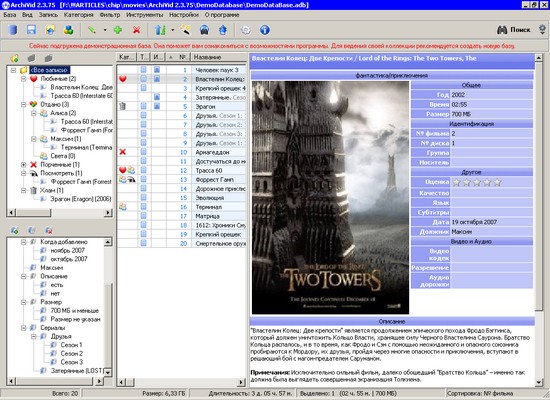Click the red X icon in Армагеддон row

pyautogui.click(x=122, y=152)
